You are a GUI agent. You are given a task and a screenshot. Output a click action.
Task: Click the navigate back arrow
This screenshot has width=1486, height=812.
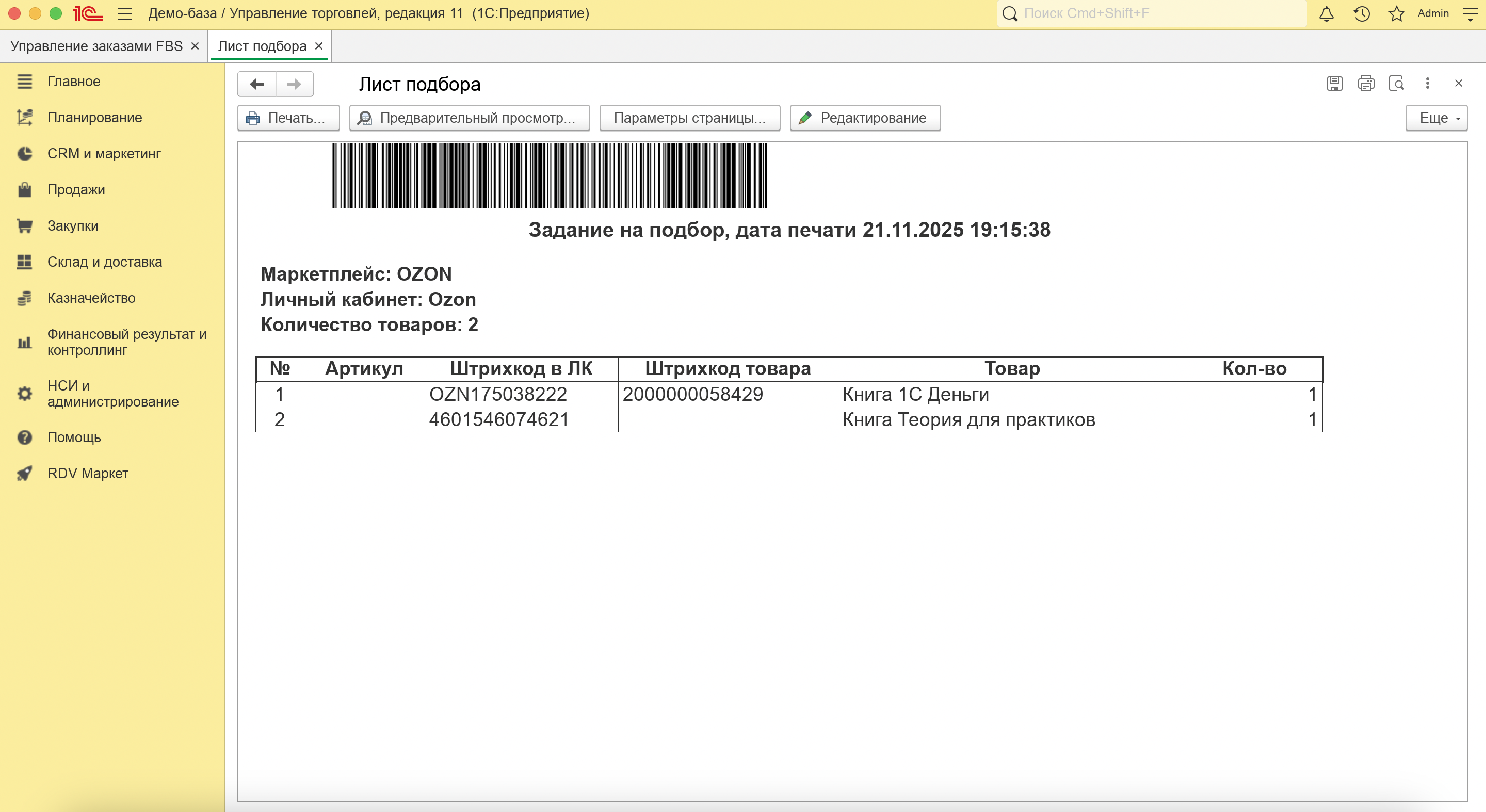pos(257,84)
